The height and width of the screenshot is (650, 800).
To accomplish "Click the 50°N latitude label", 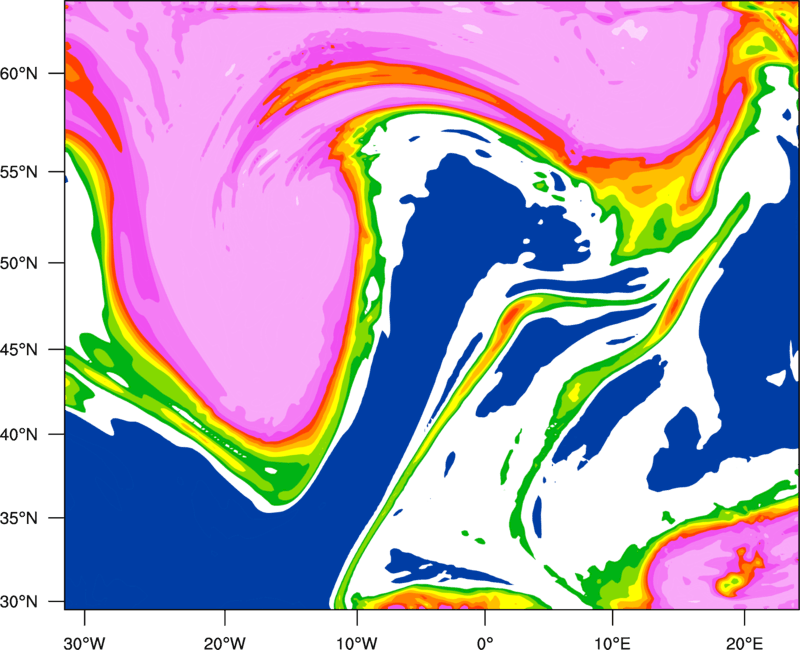I will click(19, 263).
